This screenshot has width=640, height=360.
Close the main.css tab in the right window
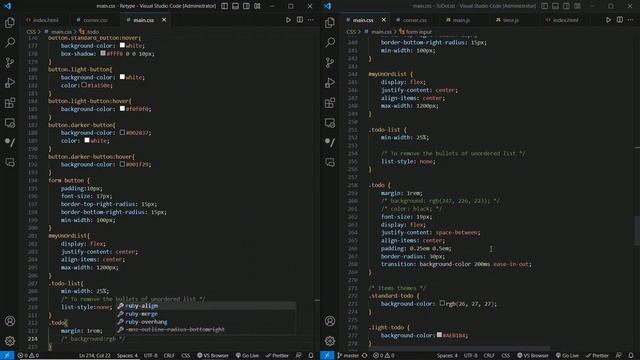(x=384, y=20)
